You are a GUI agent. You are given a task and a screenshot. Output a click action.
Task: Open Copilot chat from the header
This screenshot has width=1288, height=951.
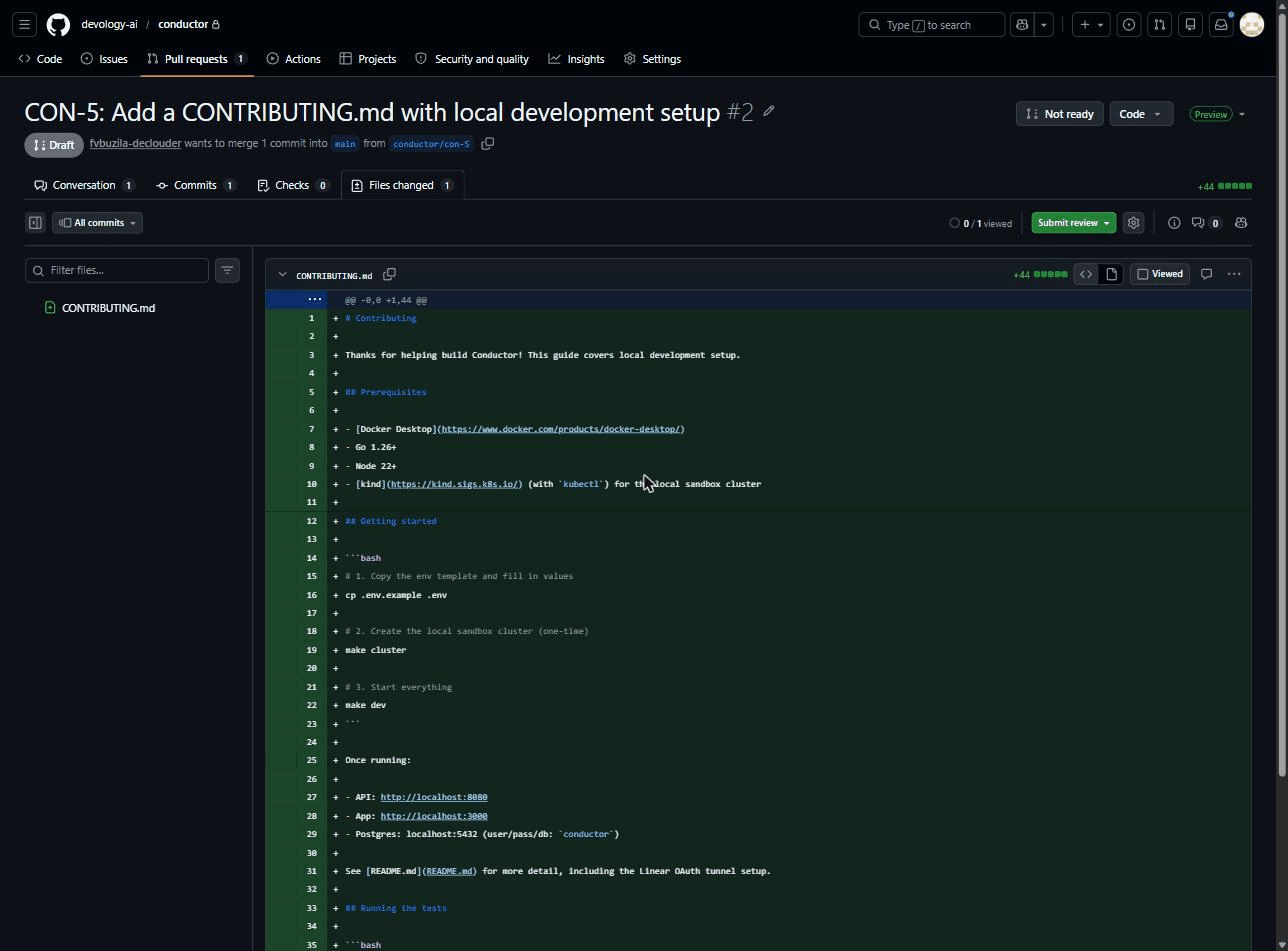[x=1022, y=24]
